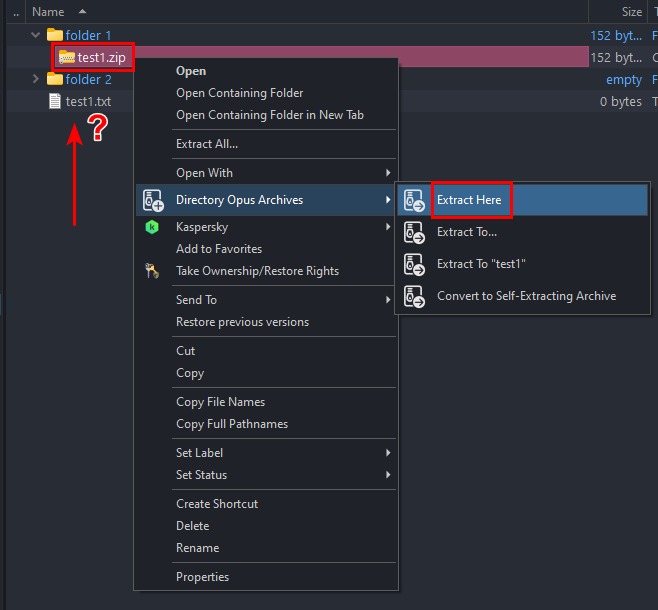Screen dimensions: 658x610
Task: Click the test1.zip archive file icon
Action: coord(67,57)
